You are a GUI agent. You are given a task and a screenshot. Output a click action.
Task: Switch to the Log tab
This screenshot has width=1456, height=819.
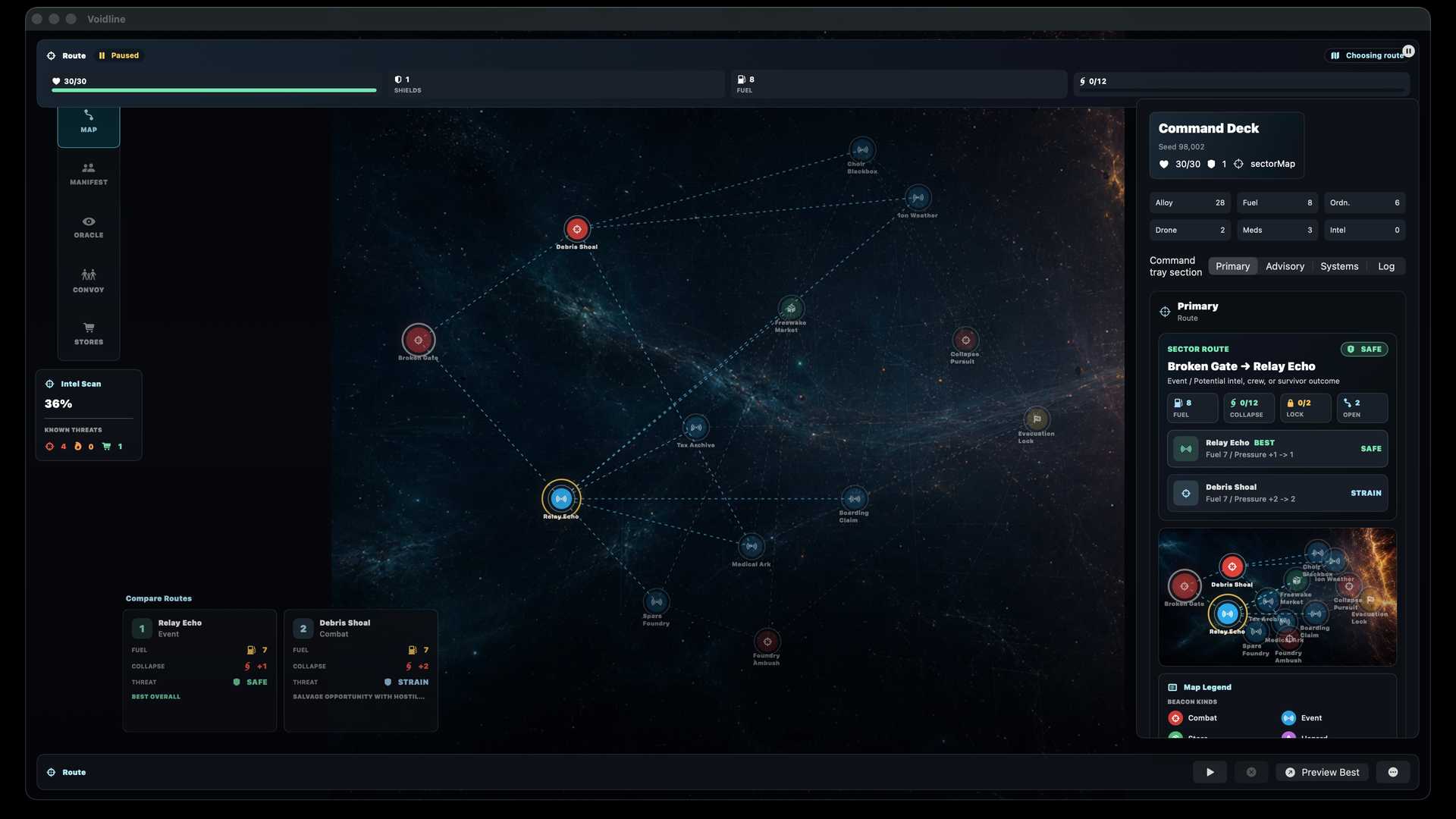[x=1386, y=266]
